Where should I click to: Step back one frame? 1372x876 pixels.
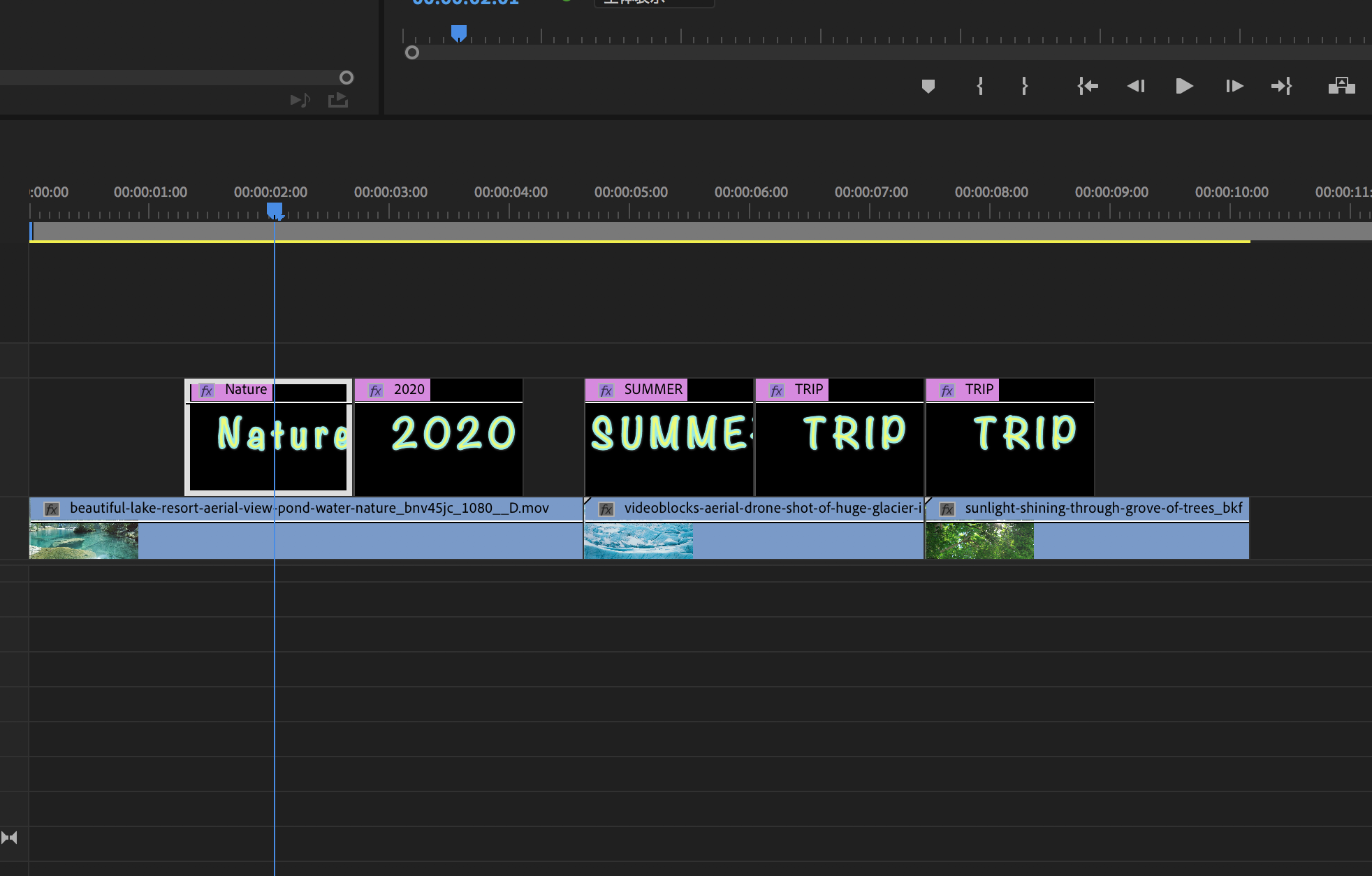(x=1136, y=87)
